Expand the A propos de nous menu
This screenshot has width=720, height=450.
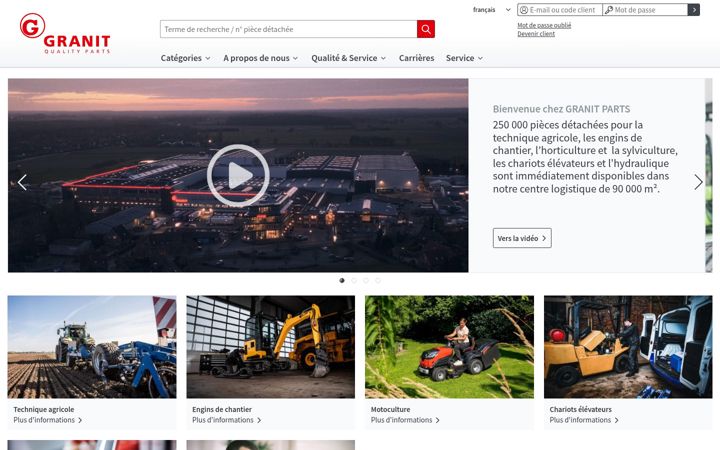260,58
